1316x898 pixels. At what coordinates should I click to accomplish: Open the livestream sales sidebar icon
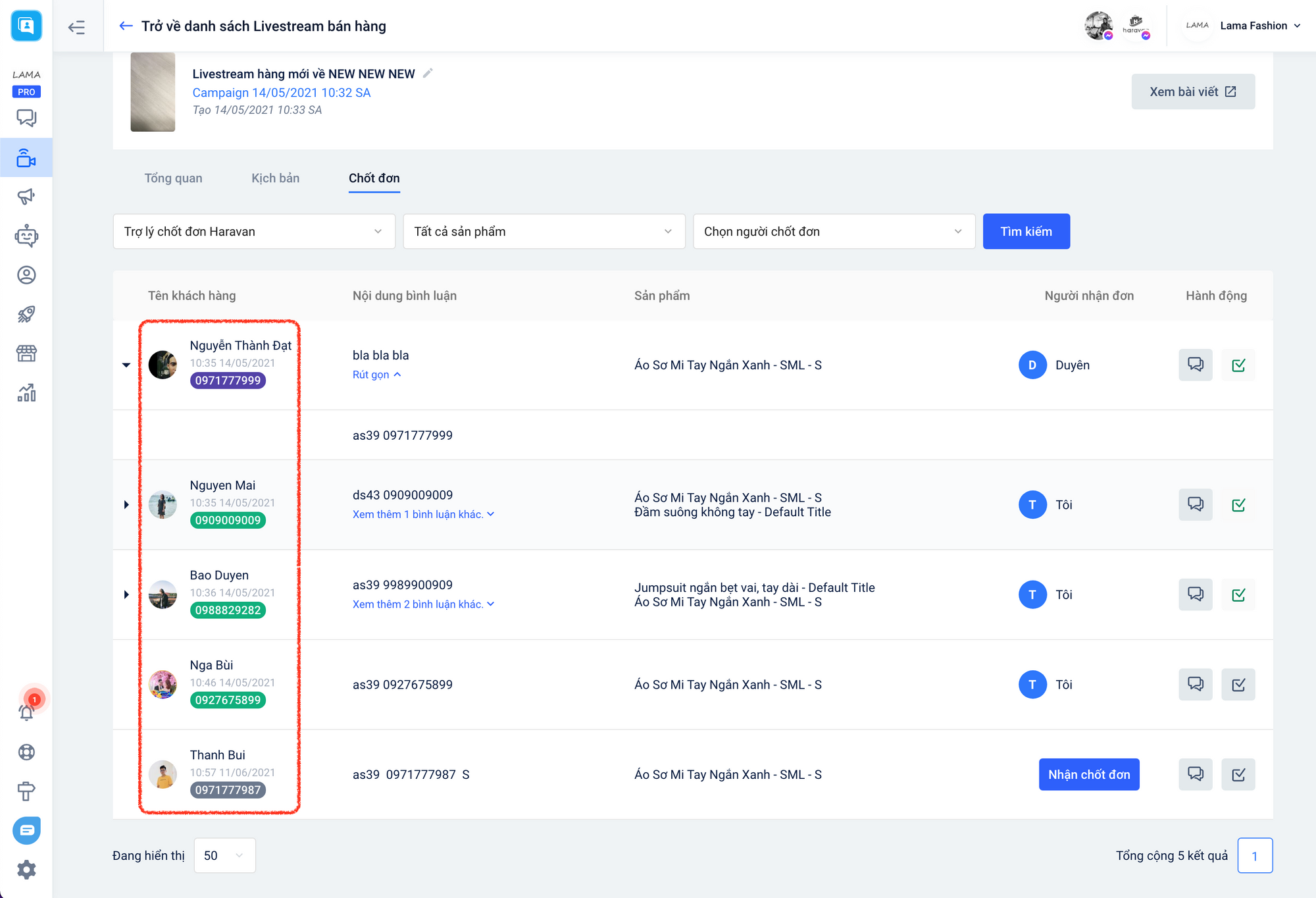pyautogui.click(x=26, y=158)
